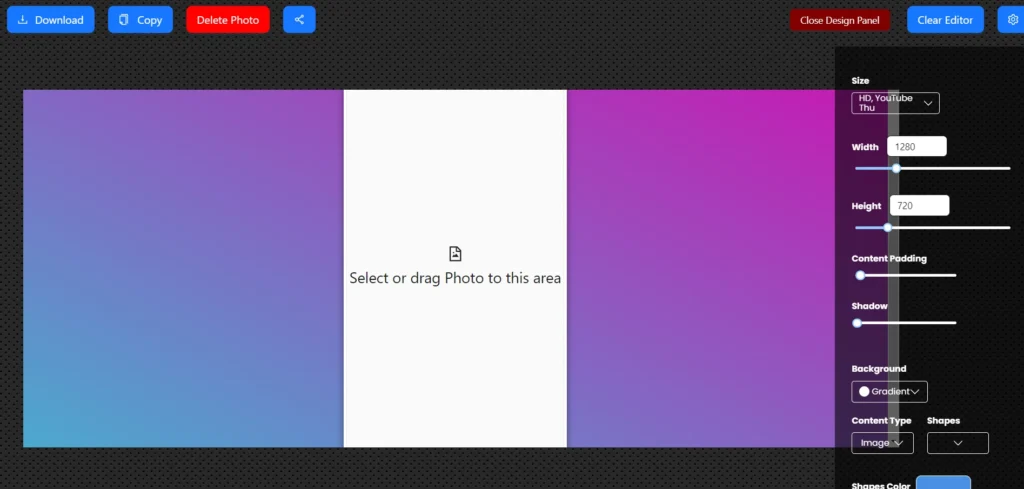Viewport: 1024px width, 489px height.
Task: Click the Content Padding slider handle
Action: [x=860, y=275]
